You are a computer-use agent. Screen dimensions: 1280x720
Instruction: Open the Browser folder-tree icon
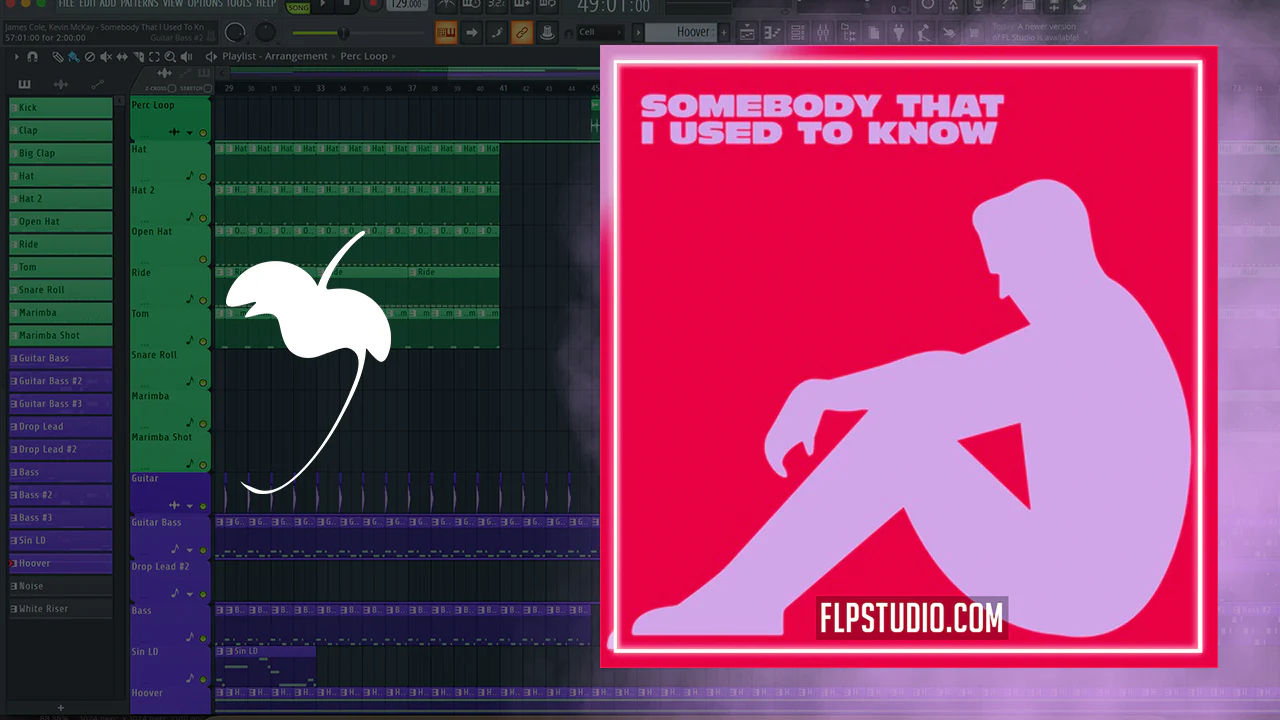click(x=847, y=33)
